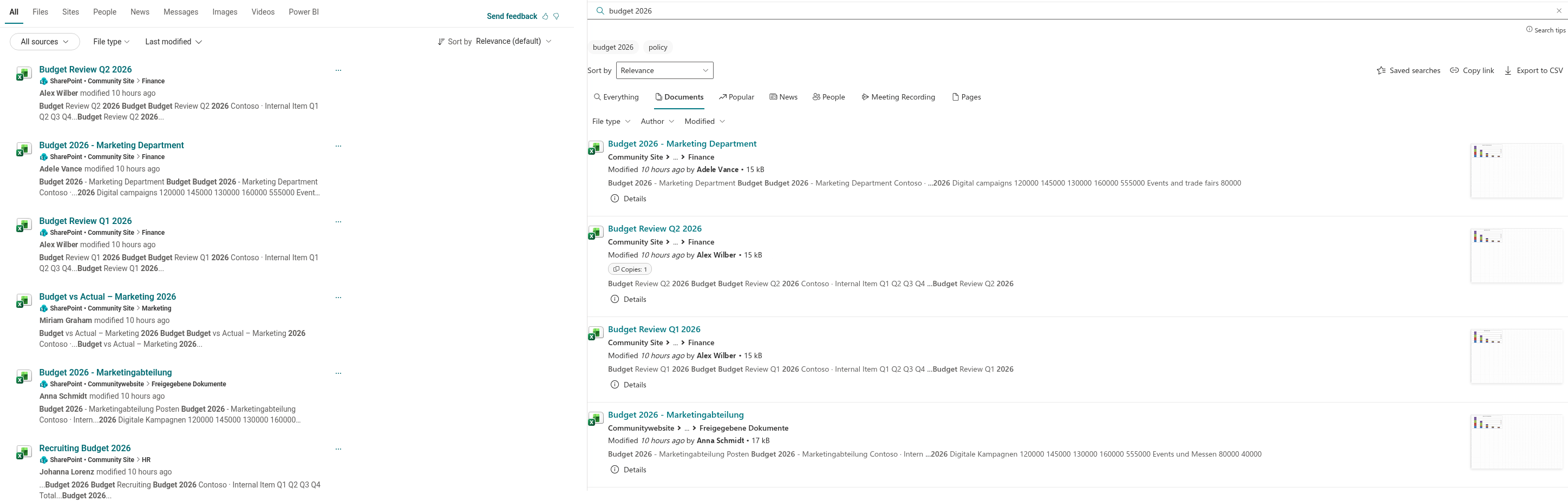Switch to the Power BI tab
Screen dimensions: 1568x501
tap(304, 12)
